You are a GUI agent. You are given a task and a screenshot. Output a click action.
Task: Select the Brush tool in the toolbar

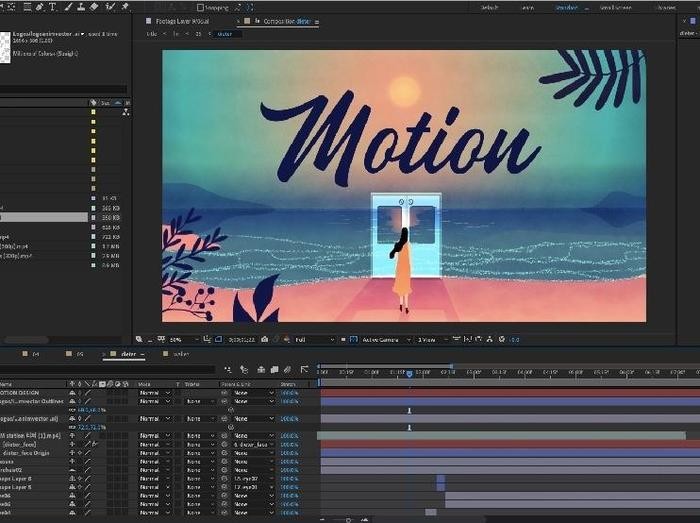coord(68,7)
